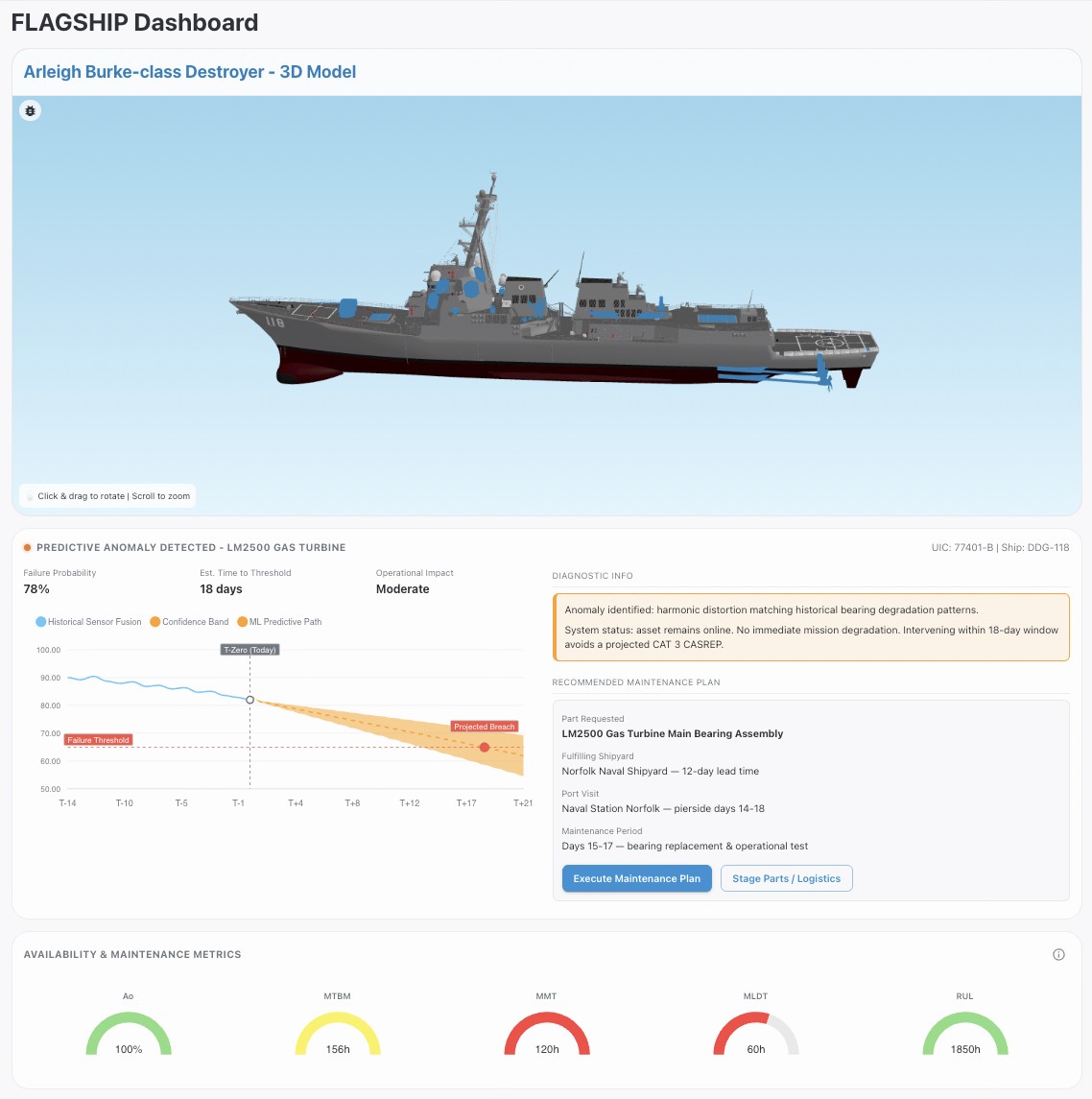Click Norfolk Naval Shipyard lead time text
Image resolution: width=1092 pixels, height=1099 pixels.
pos(660,771)
